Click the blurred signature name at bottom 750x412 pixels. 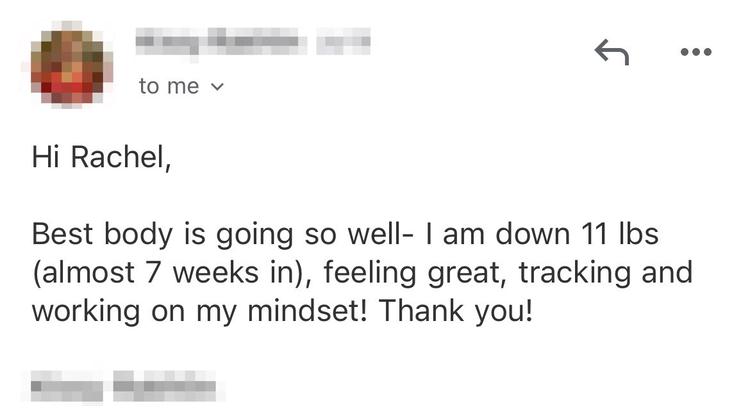click(x=124, y=383)
